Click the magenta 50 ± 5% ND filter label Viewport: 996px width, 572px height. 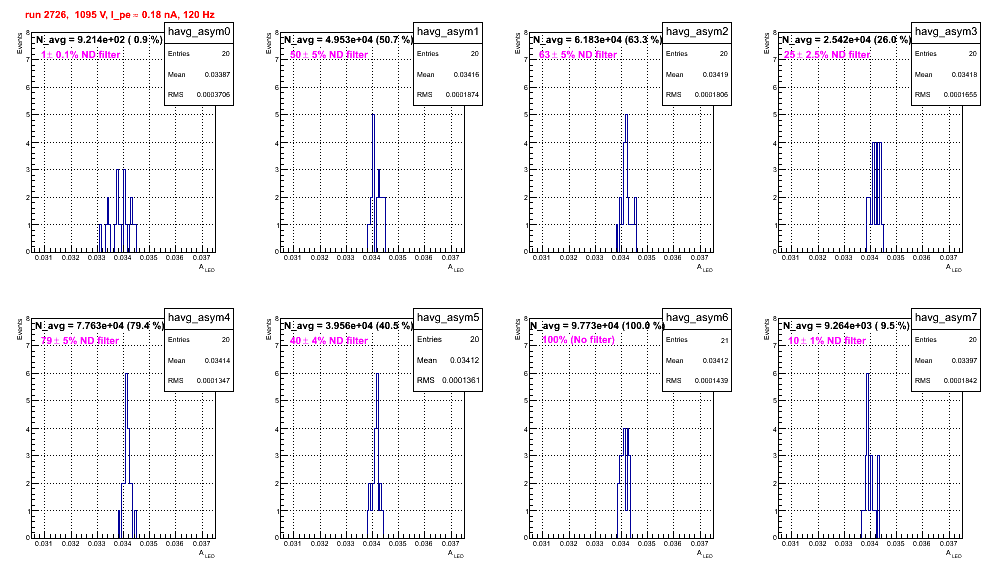329,55
